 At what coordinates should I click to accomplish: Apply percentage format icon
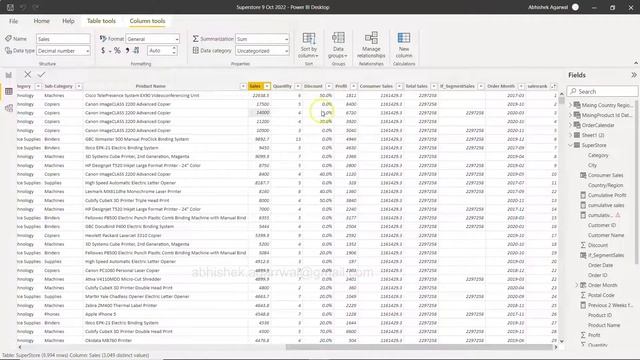pyautogui.click(x=117, y=51)
